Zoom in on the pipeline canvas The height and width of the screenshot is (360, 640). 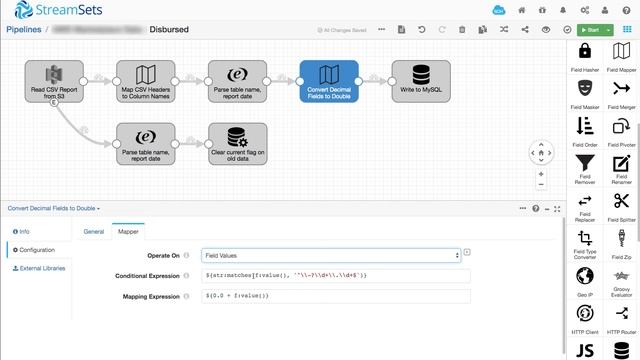click(x=541, y=174)
